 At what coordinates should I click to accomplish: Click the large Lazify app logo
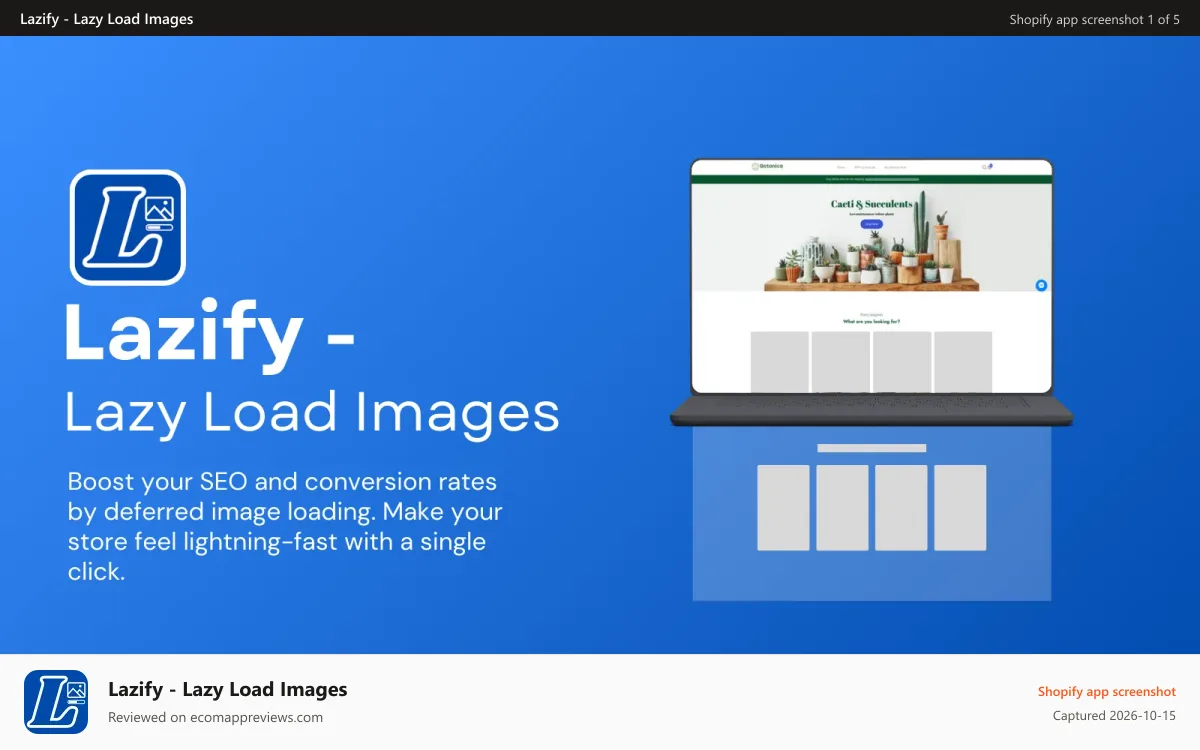pyautogui.click(x=128, y=227)
